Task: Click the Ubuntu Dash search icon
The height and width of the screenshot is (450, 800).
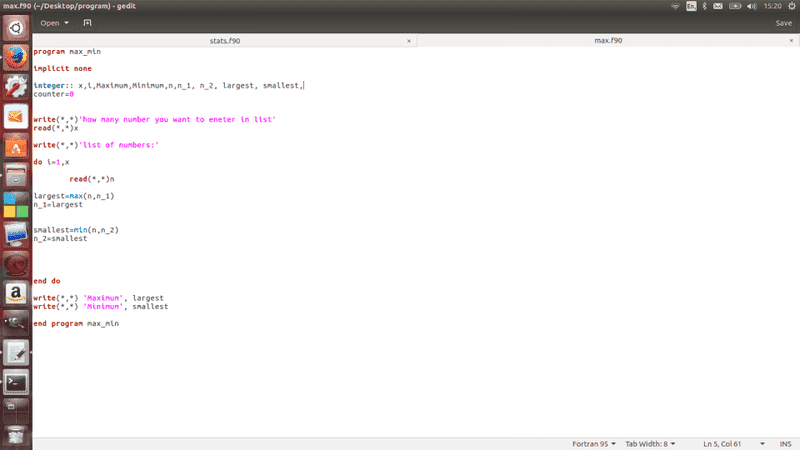Action: coord(16,27)
